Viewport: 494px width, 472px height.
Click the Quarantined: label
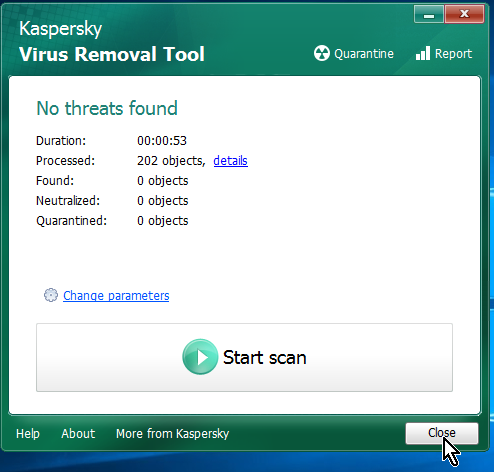coord(72,221)
